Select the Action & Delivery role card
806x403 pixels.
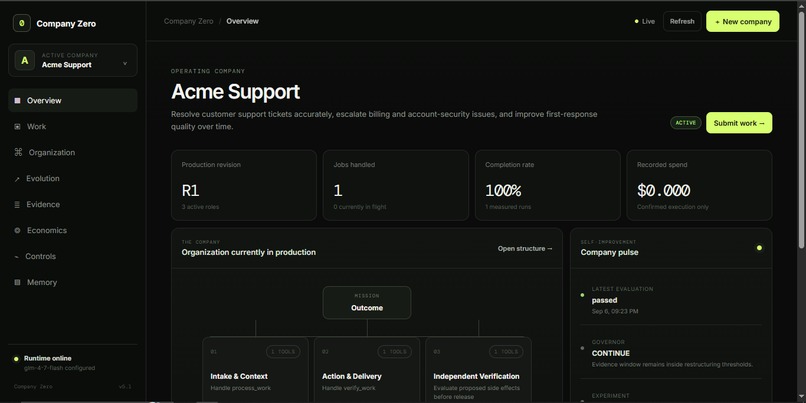click(367, 370)
